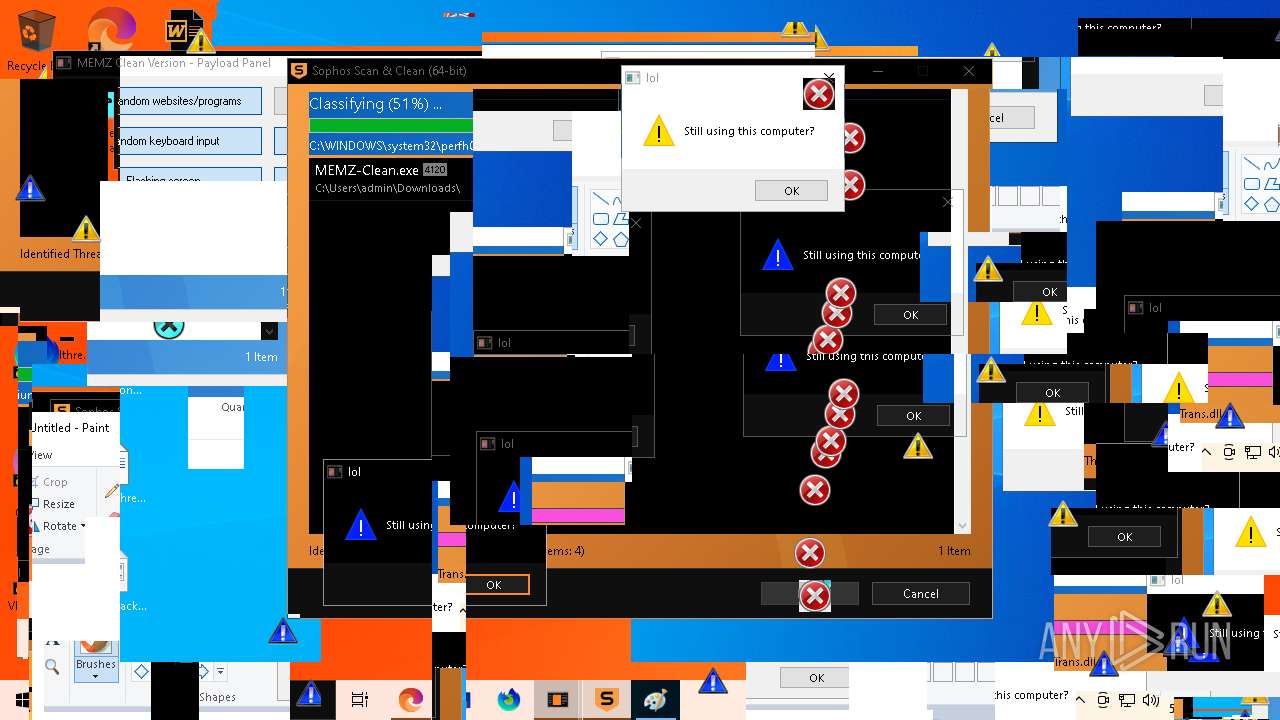Viewport: 1280px width, 720px height.
Task: Click the C:\WINDOWS\system32 path line
Action: tap(391, 146)
